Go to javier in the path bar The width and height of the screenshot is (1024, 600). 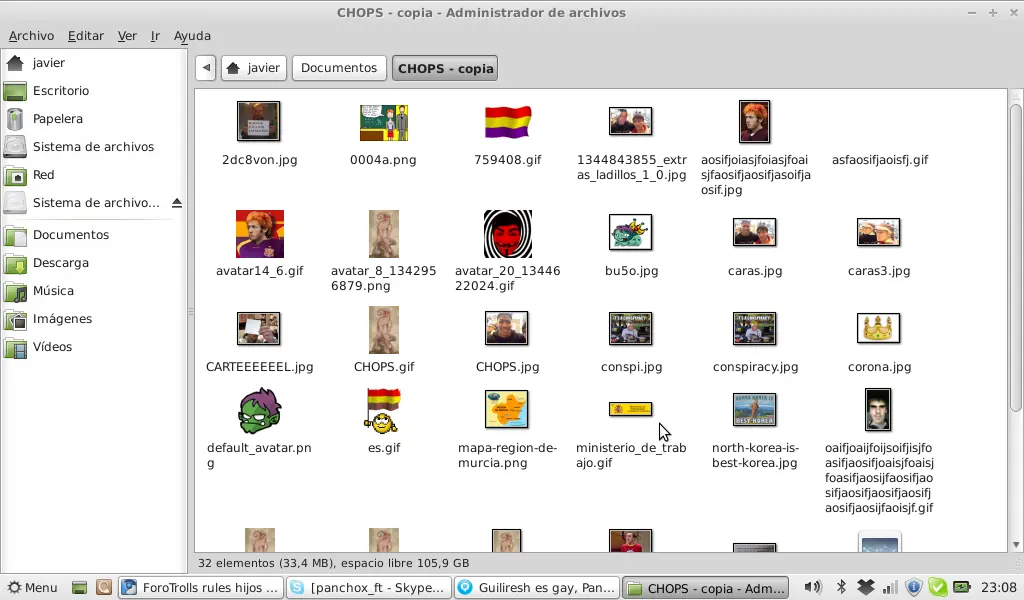253,68
